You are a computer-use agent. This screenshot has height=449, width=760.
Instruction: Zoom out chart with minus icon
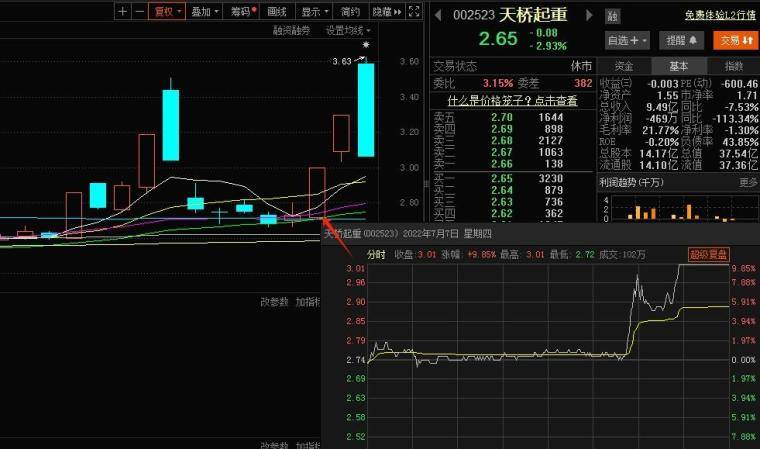click(140, 11)
